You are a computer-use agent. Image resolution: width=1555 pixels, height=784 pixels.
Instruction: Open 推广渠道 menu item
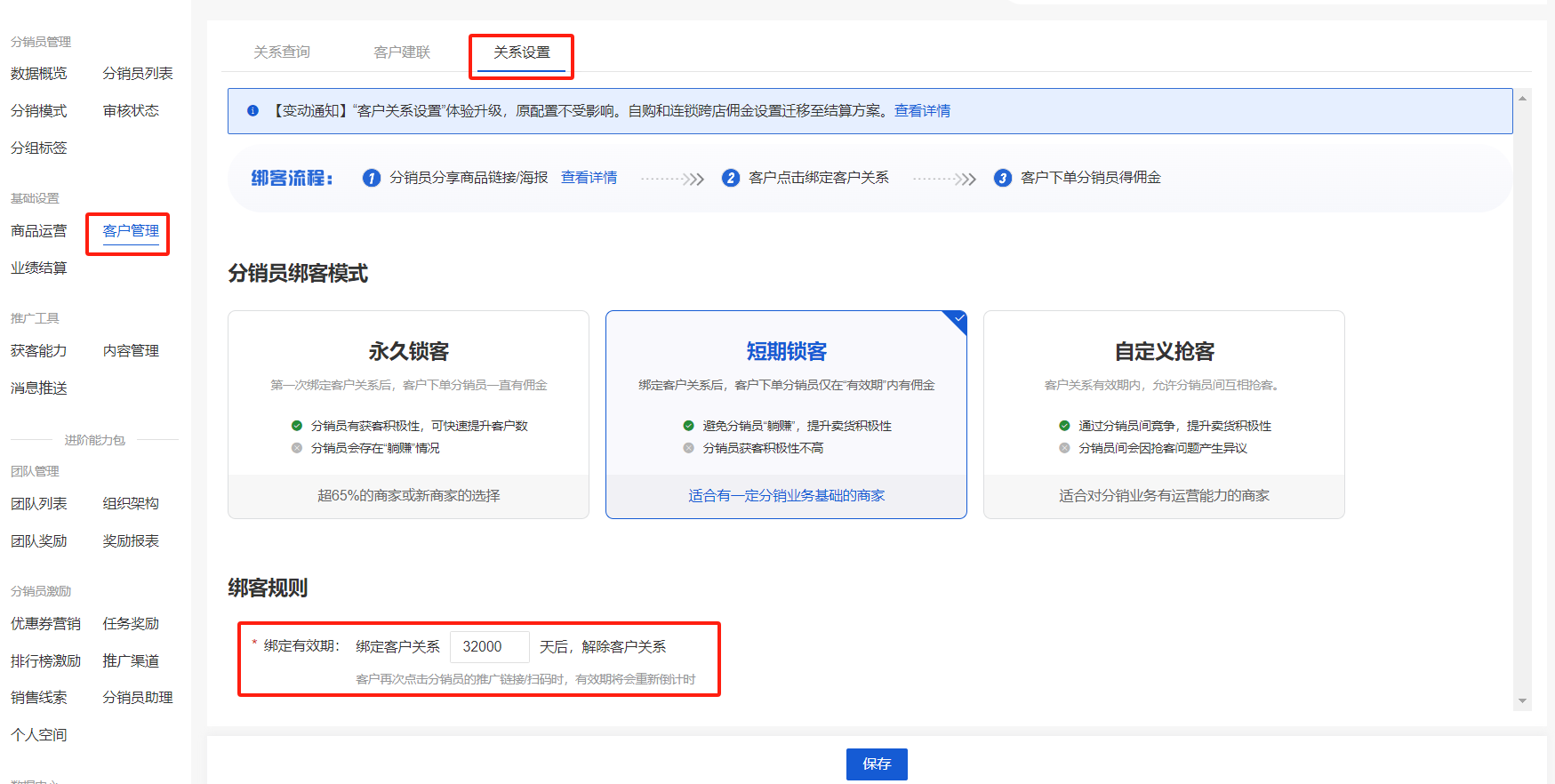(x=131, y=661)
